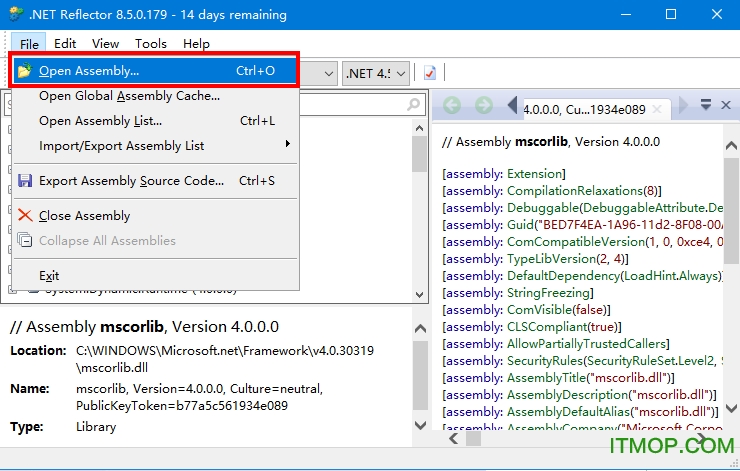Open the View menu
740x471 pixels.
(x=105, y=44)
